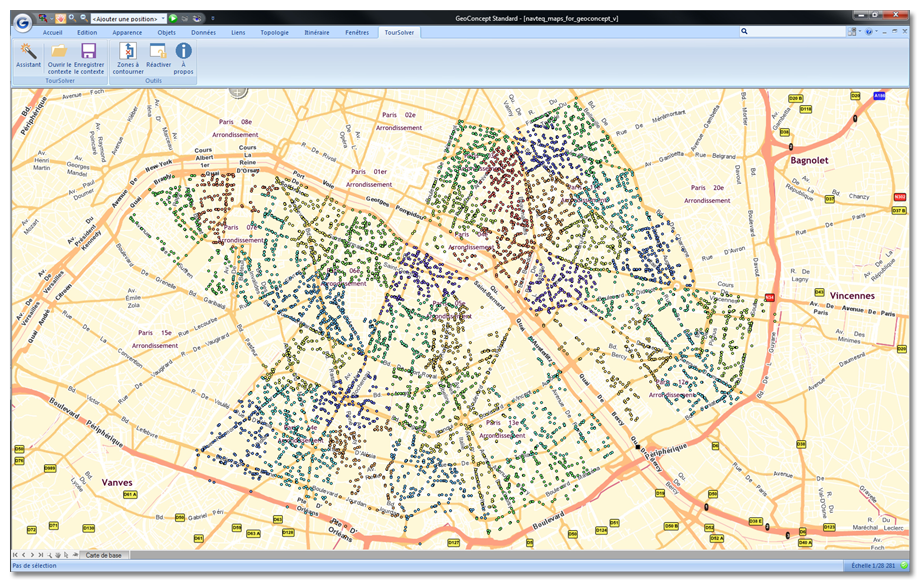Select the Carte de base map tab
Viewport: 920px width, 582px height.
104,554
